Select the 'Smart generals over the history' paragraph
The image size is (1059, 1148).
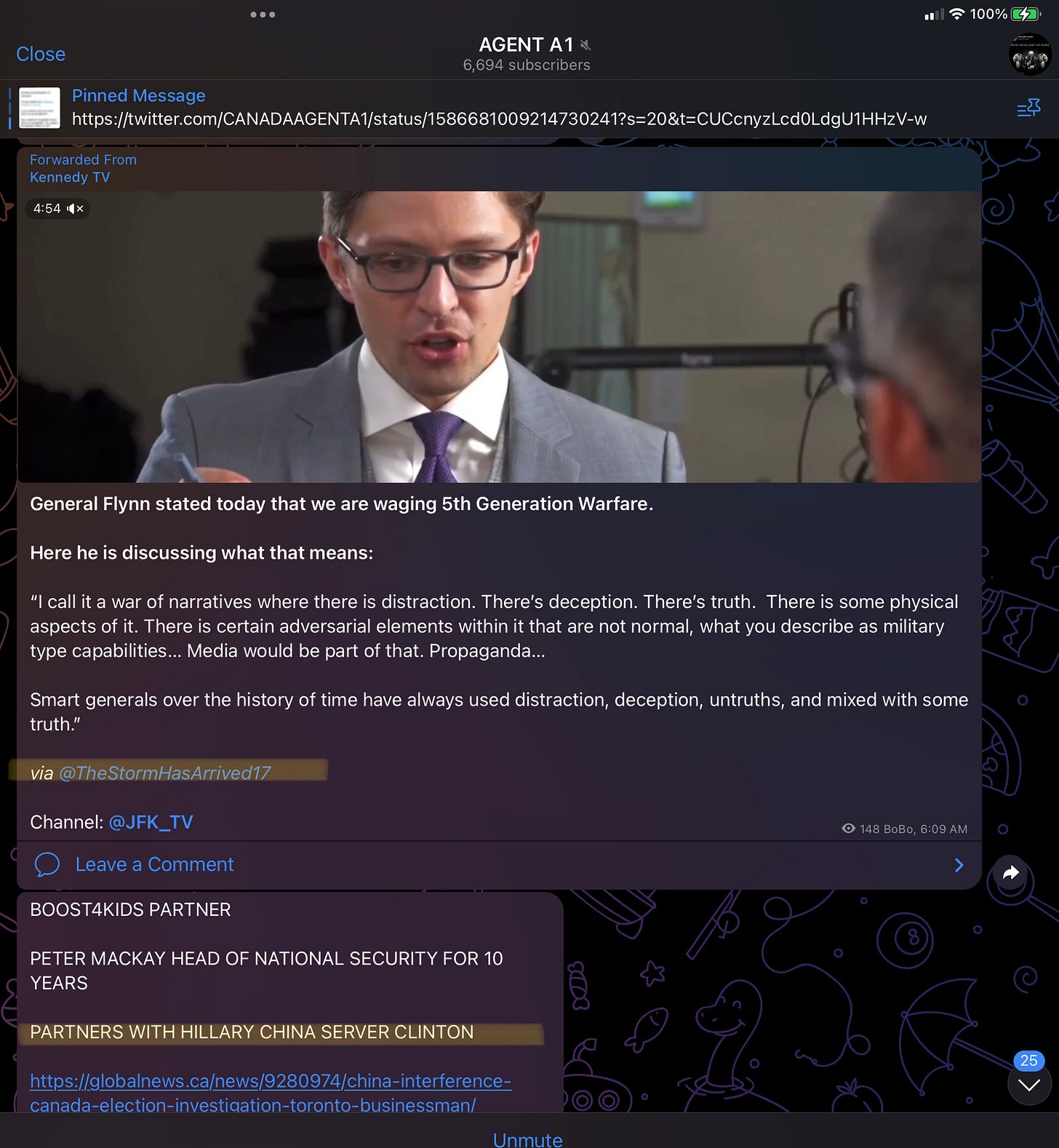(499, 711)
